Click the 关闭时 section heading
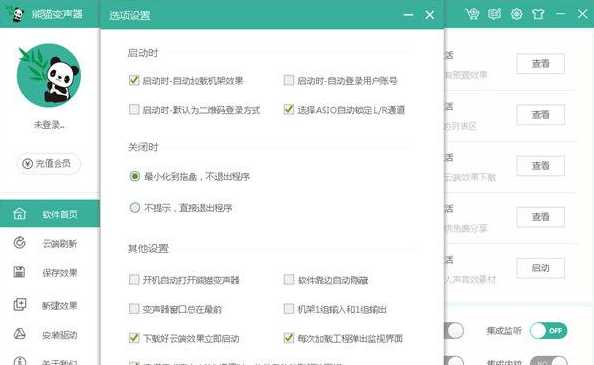This screenshot has height=365, width=594. pyautogui.click(x=142, y=147)
